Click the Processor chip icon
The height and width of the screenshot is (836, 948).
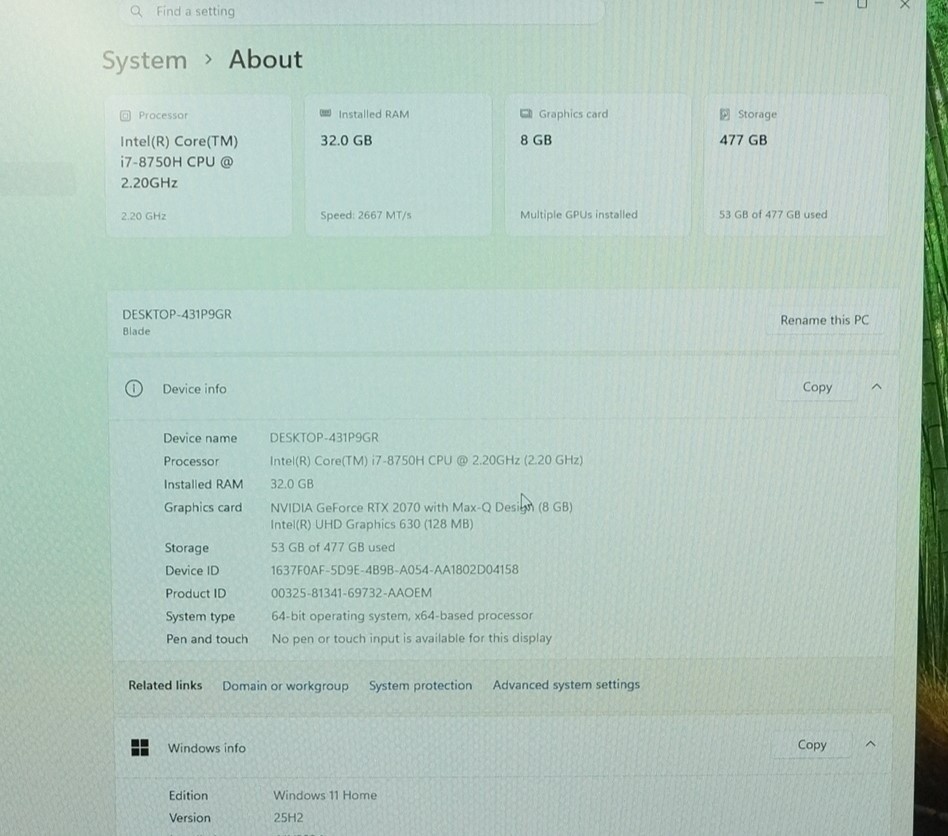pos(125,115)
